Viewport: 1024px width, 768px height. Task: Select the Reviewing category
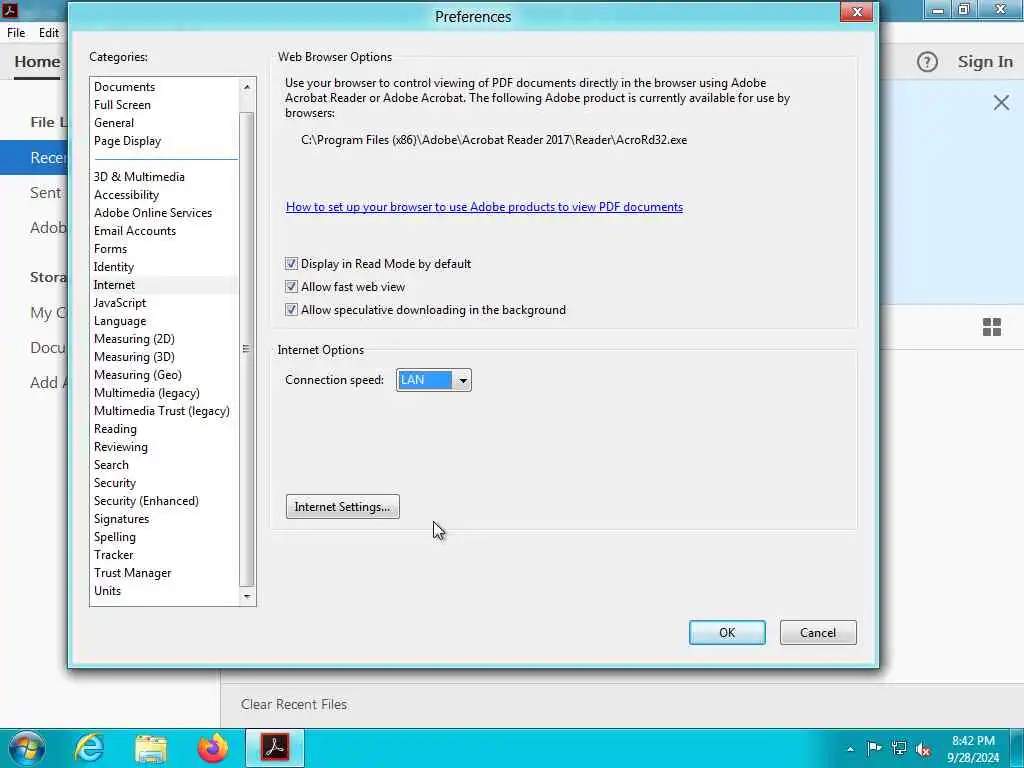[120, 447]
